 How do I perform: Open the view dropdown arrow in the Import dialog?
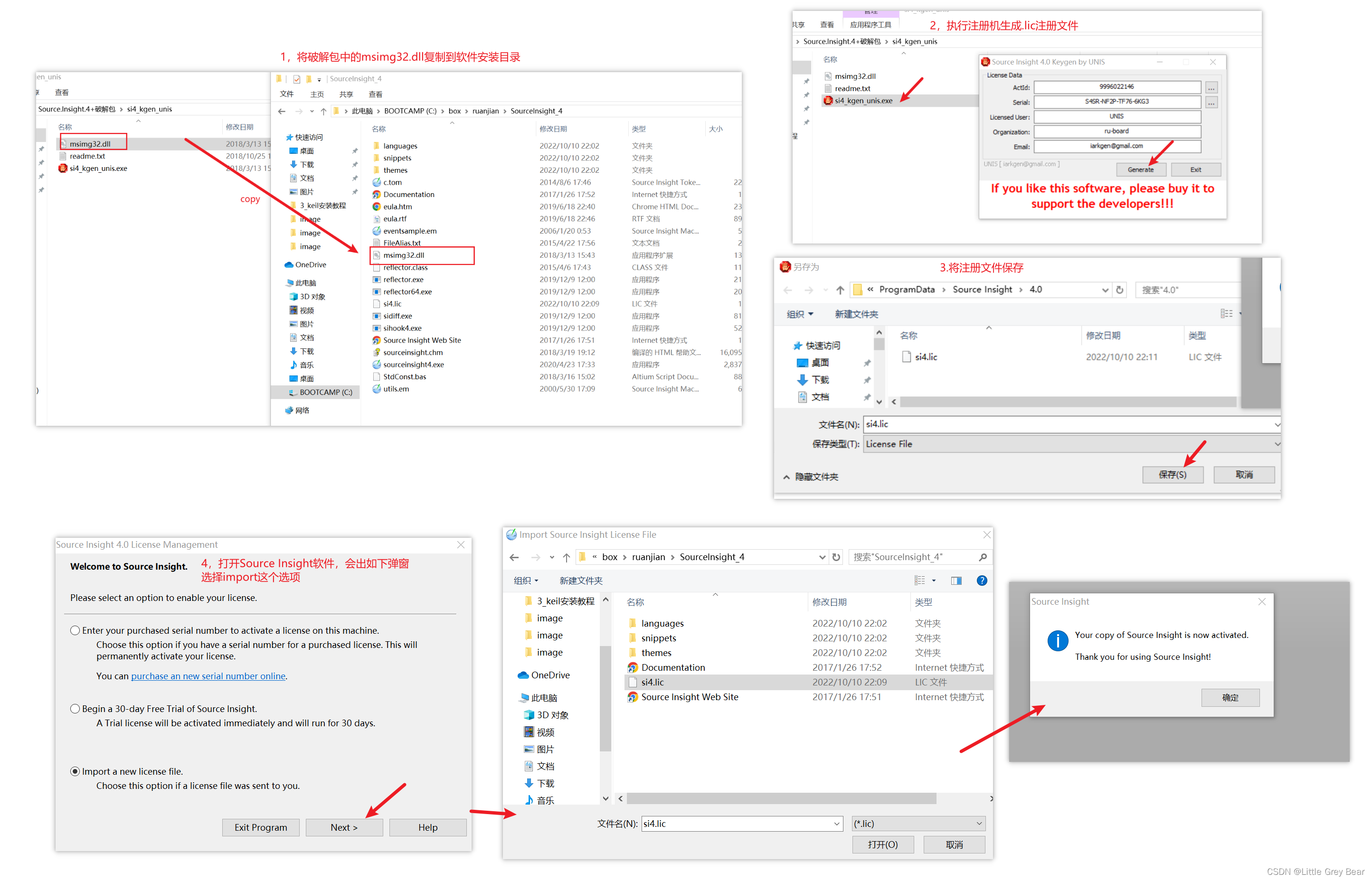coord(934,581)
